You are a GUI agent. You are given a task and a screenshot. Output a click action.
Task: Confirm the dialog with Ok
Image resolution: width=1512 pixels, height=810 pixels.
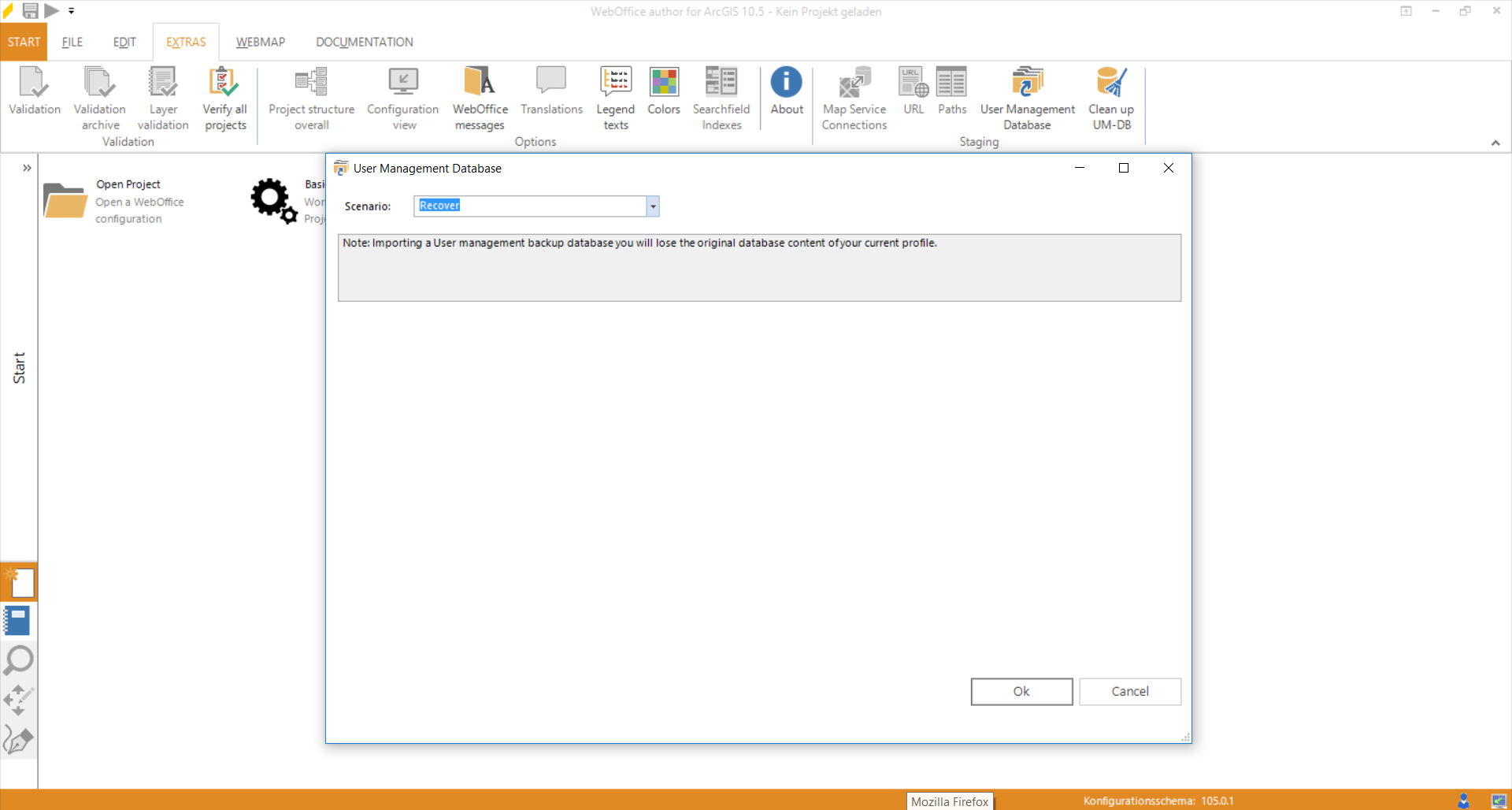[1021, 691]
